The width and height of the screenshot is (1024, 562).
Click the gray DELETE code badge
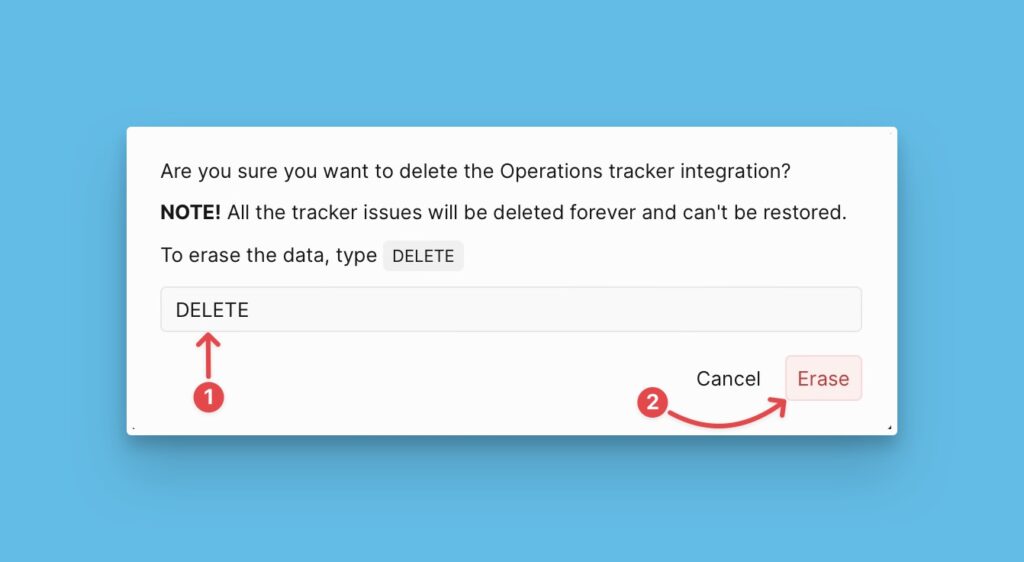tap(423, 256)
